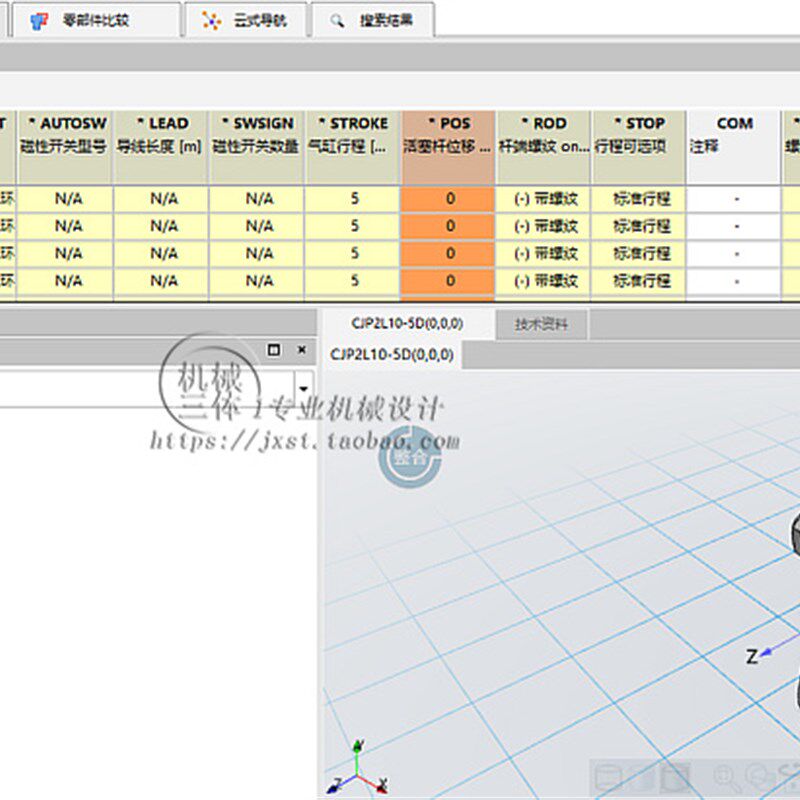Click the first row AUTOSW N/A cell
The height and width of the screenshot is (800, 800).
(64, 198)
